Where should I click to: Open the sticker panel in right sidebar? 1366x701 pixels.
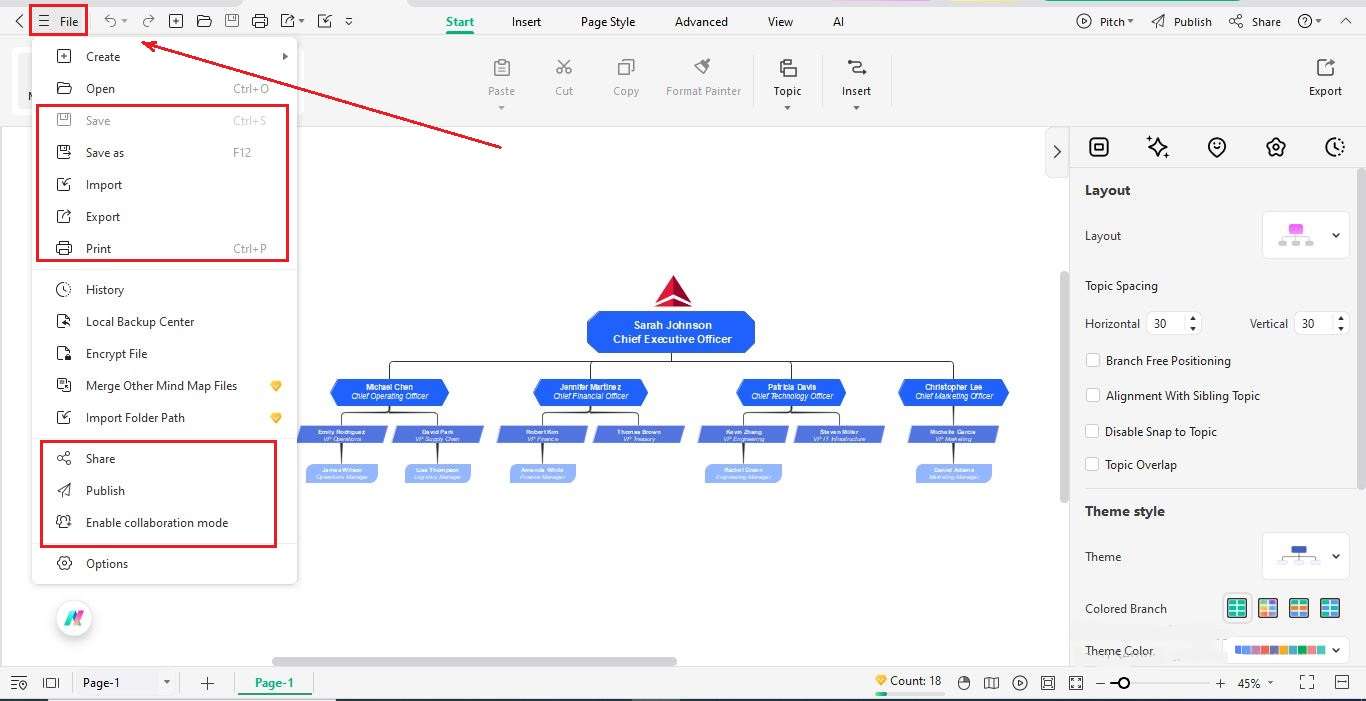(1276, 147)
